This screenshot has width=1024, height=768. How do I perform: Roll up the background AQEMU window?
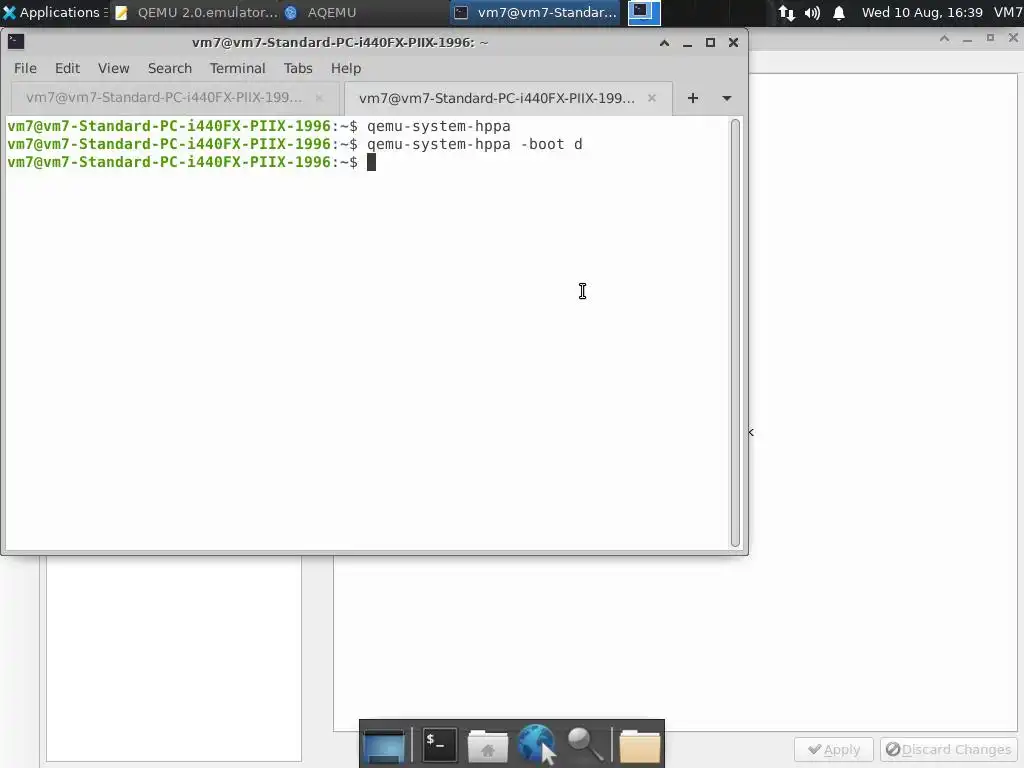[x=944, y=39]
